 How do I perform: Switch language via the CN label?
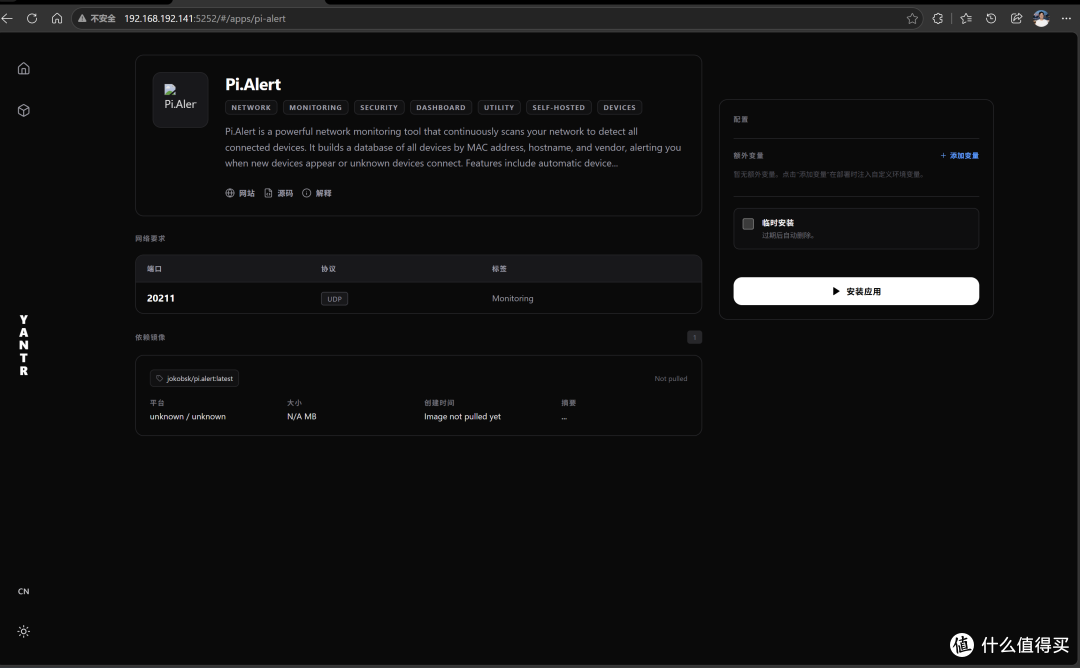(23, 591)
